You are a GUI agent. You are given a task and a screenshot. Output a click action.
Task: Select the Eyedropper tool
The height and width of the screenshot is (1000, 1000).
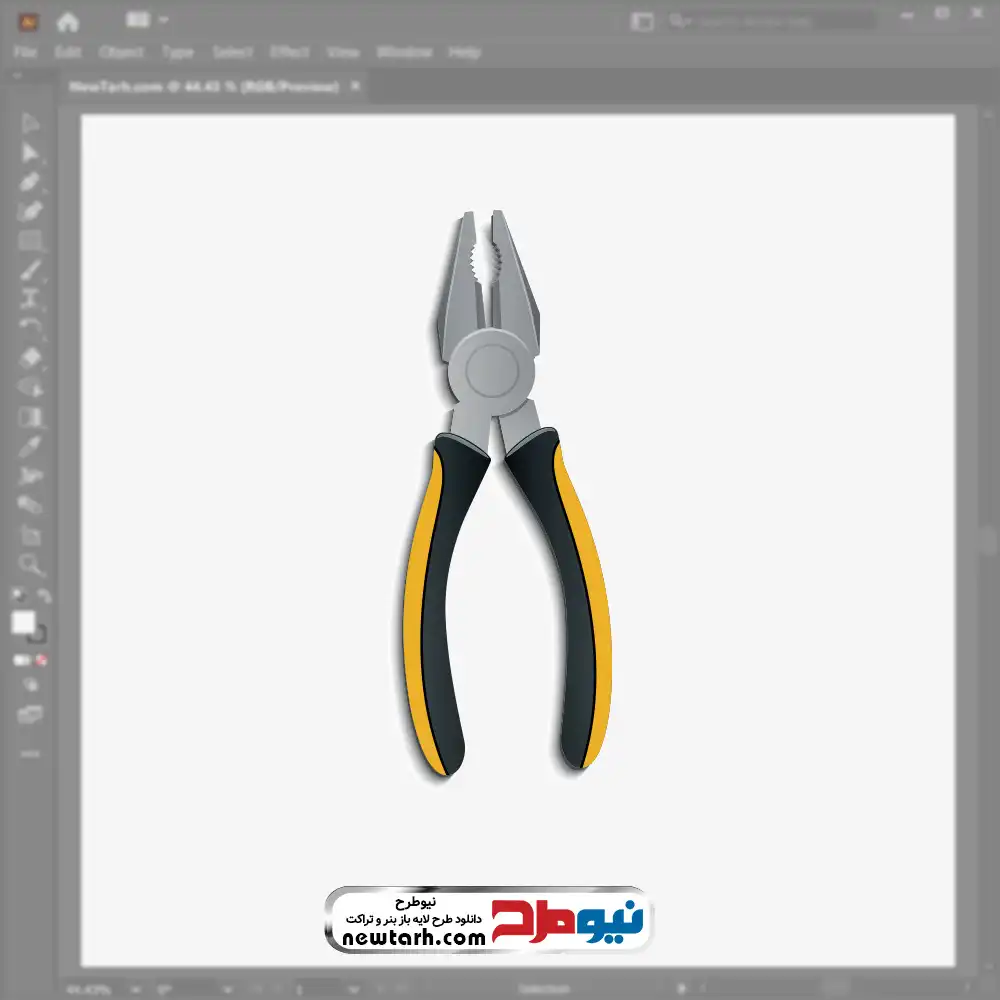(30, 446)
